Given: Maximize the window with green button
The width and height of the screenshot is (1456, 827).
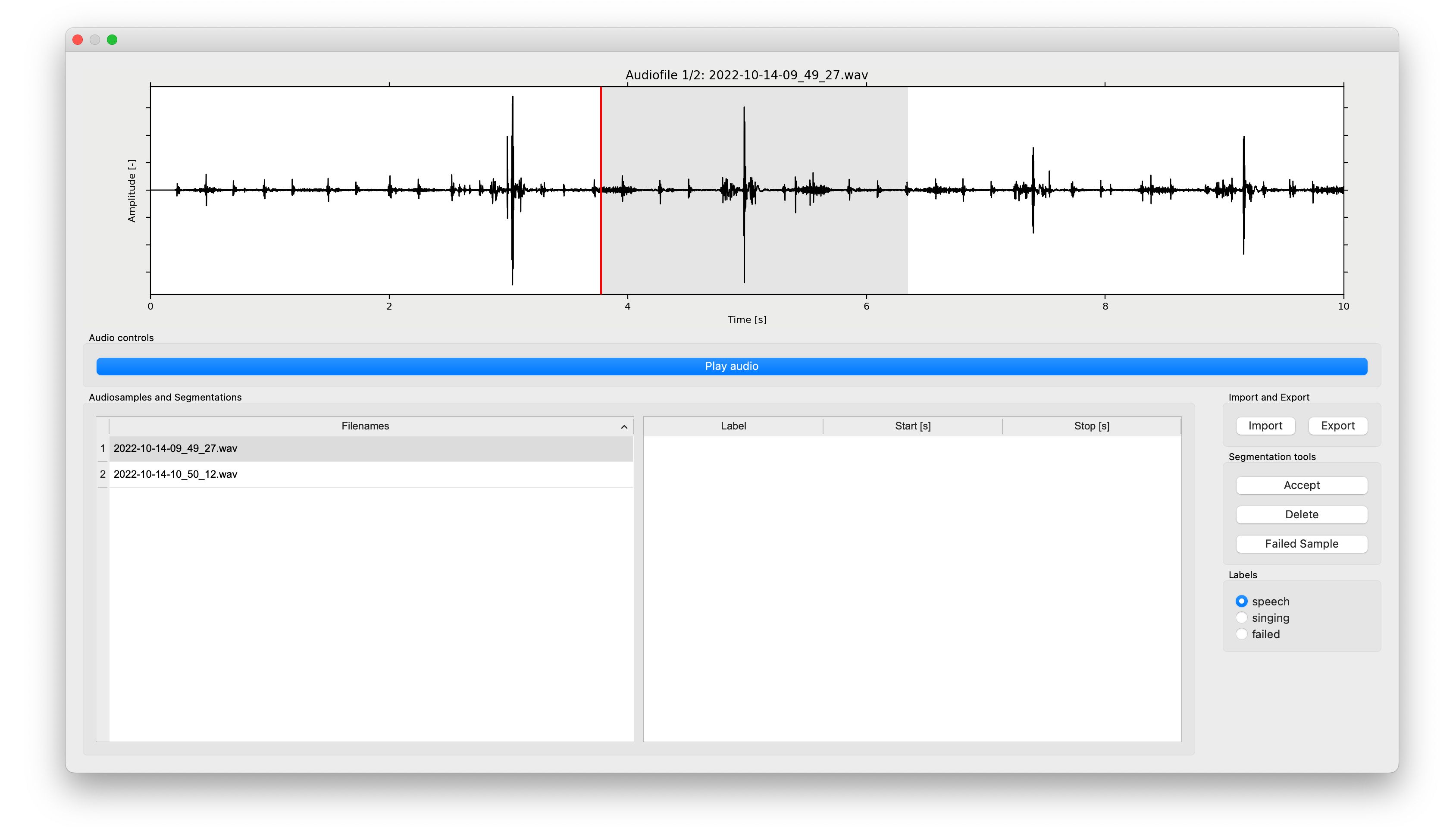Looking at the screenshot, I should pos(112,40).
